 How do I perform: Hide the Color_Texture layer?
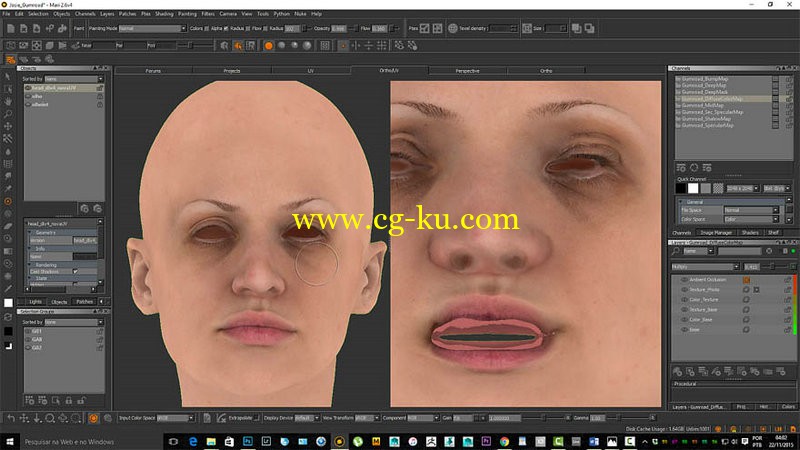(684, 299)
